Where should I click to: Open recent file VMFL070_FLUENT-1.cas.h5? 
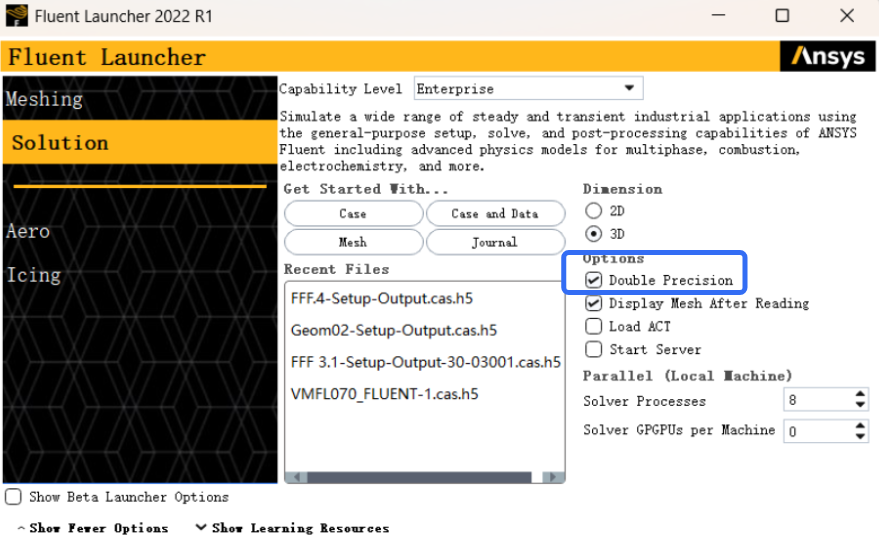pyautogui.click(x=385, y=394)
